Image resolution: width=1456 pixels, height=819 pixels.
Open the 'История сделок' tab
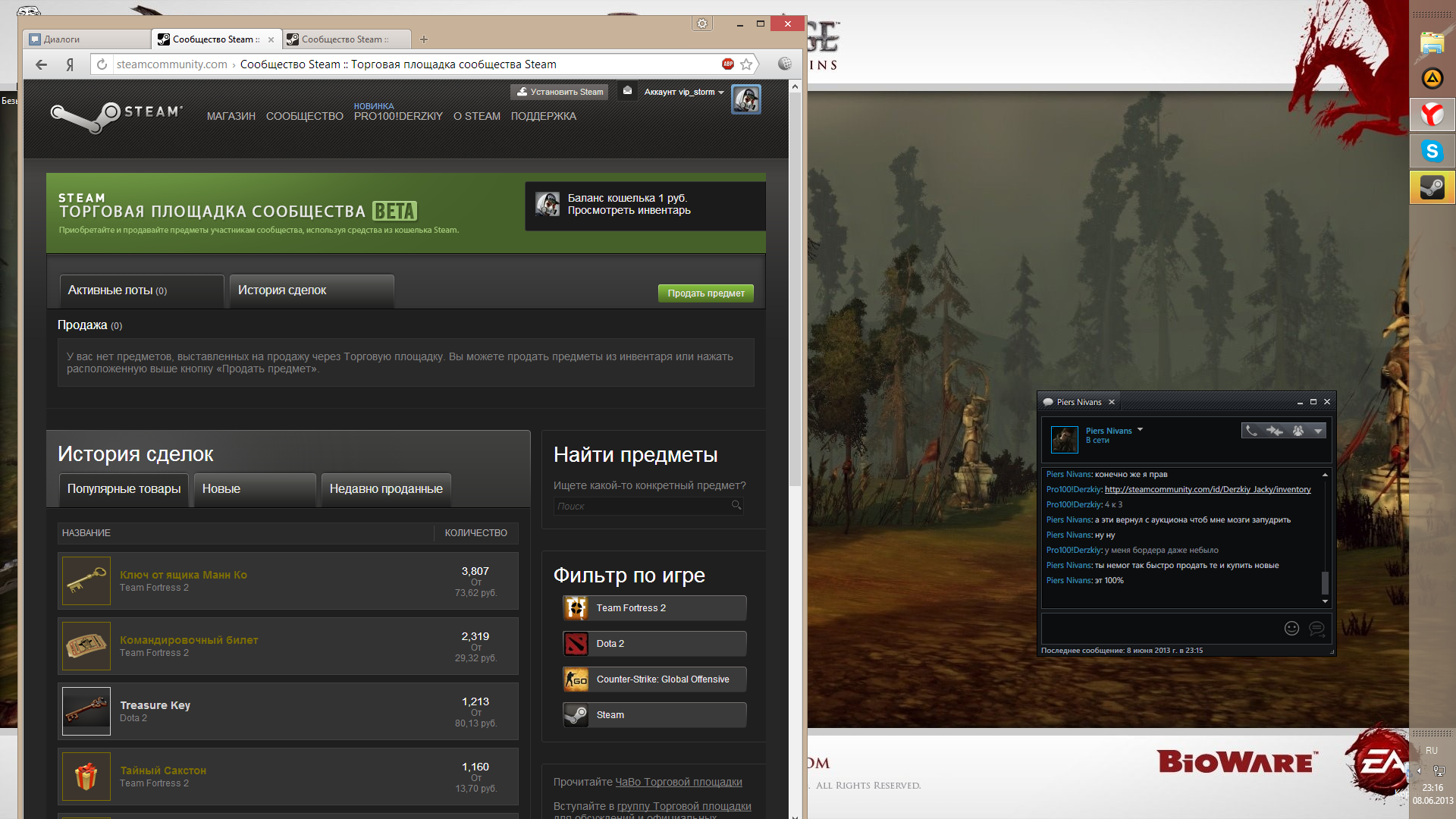tap(312, 291)
